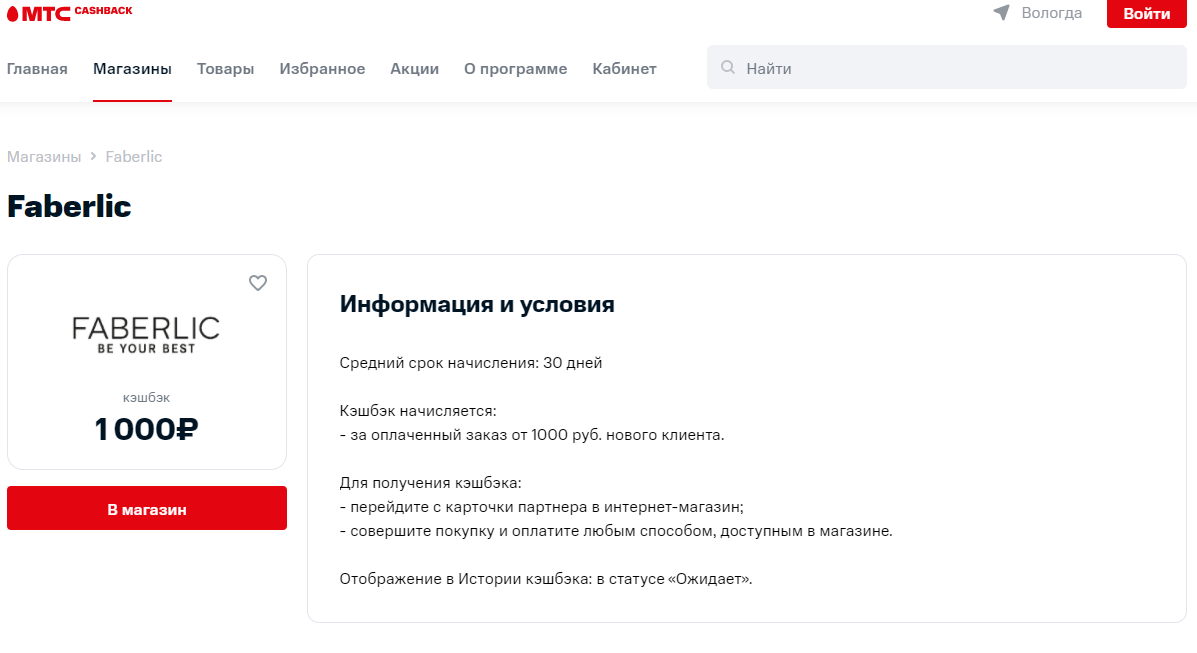Open the Кабинет tab

(624, 69)
